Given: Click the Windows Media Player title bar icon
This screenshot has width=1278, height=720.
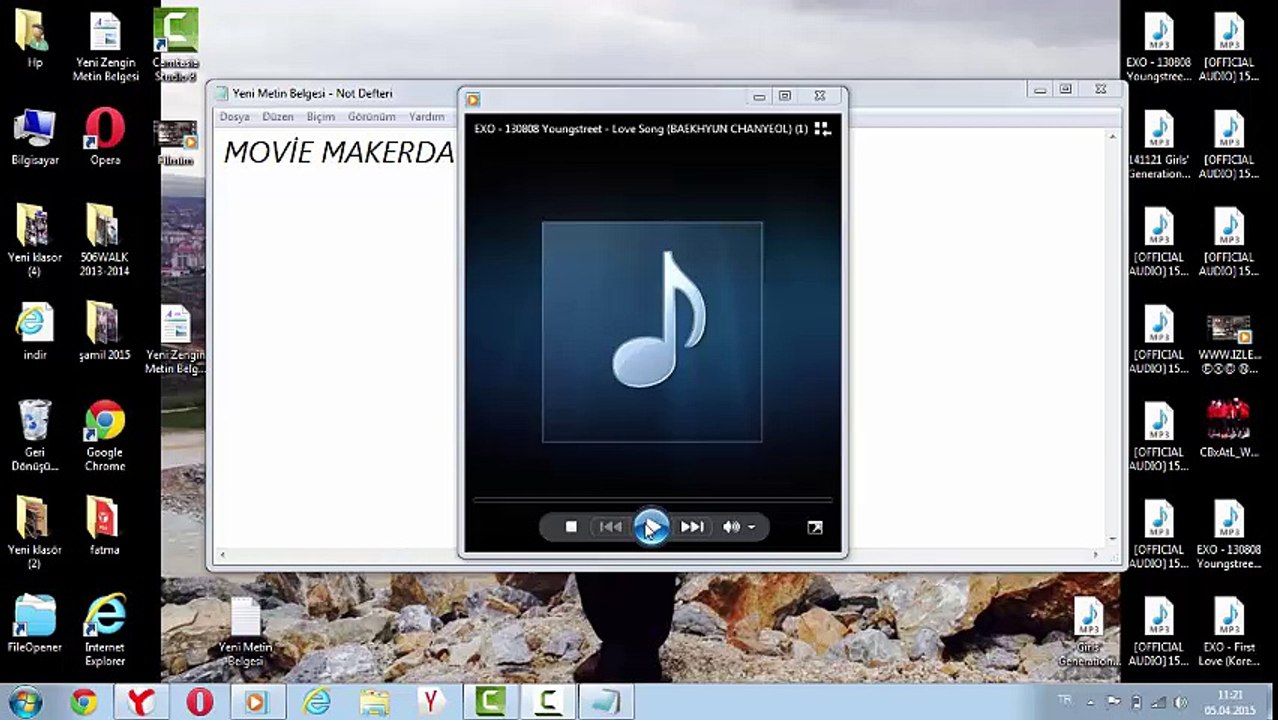Looking at the screenshot, I should tap(473, 98).
